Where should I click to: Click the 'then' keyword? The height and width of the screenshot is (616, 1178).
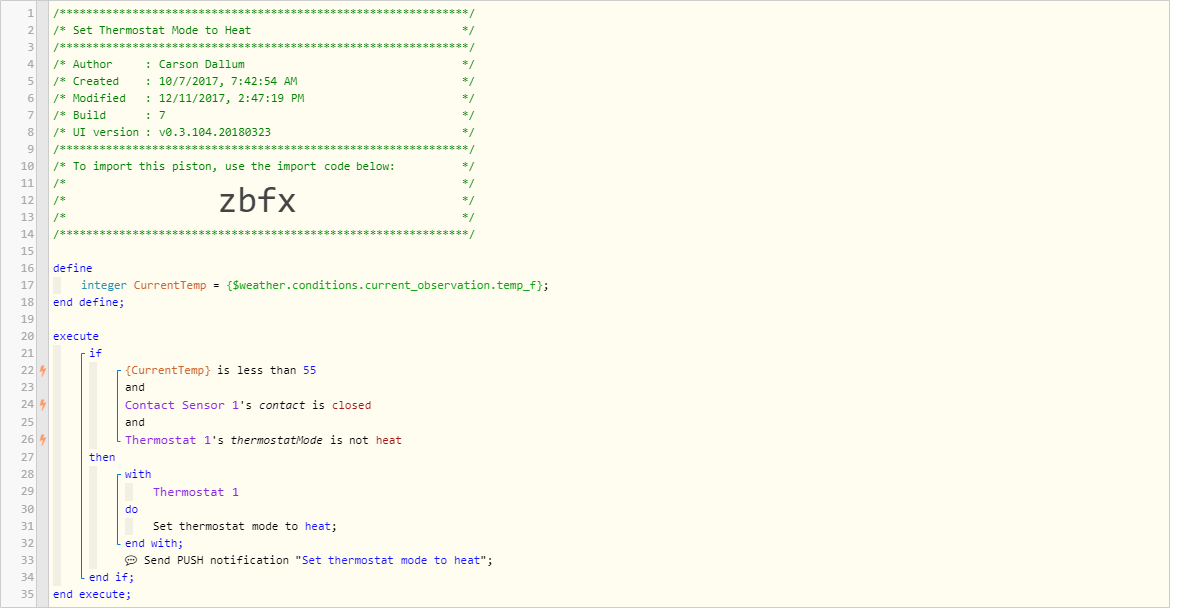[x=102, y=457]
